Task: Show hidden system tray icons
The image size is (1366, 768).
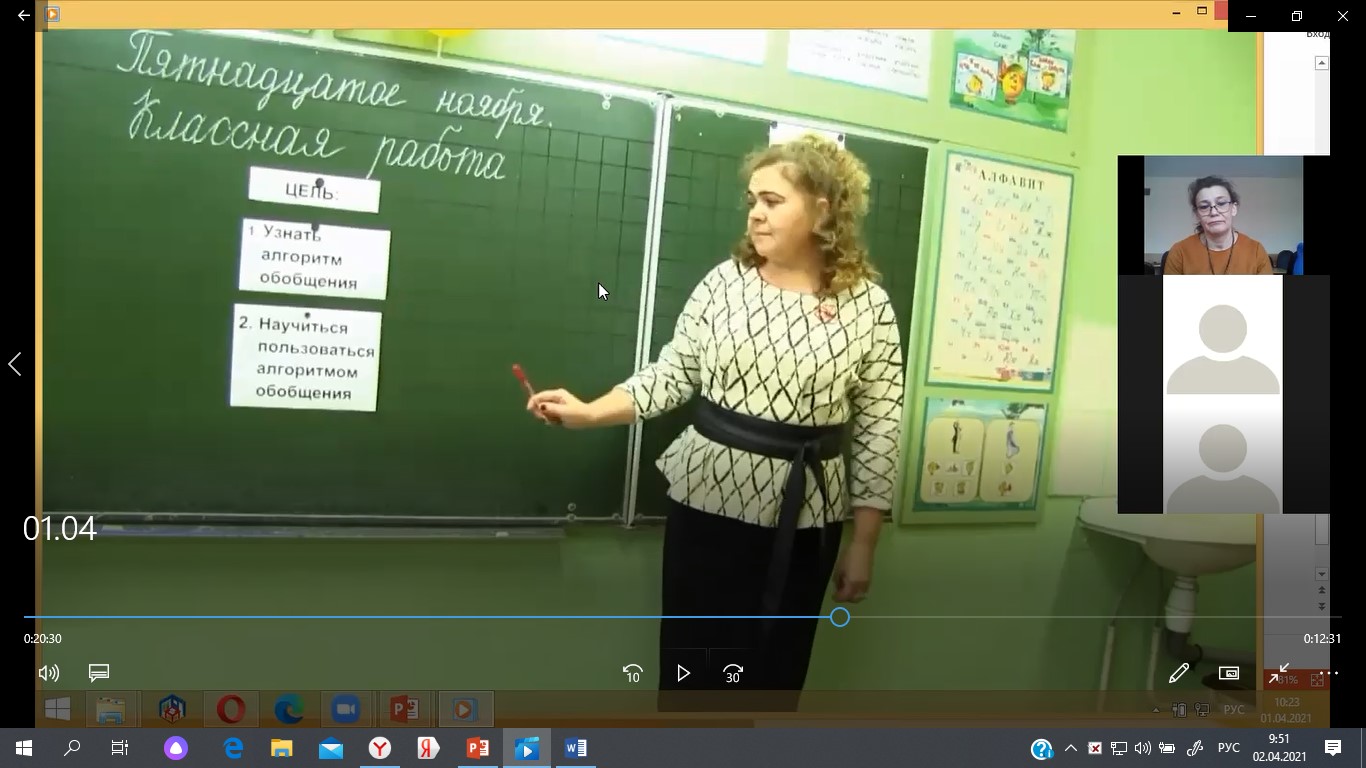Action: [1071, 748]
